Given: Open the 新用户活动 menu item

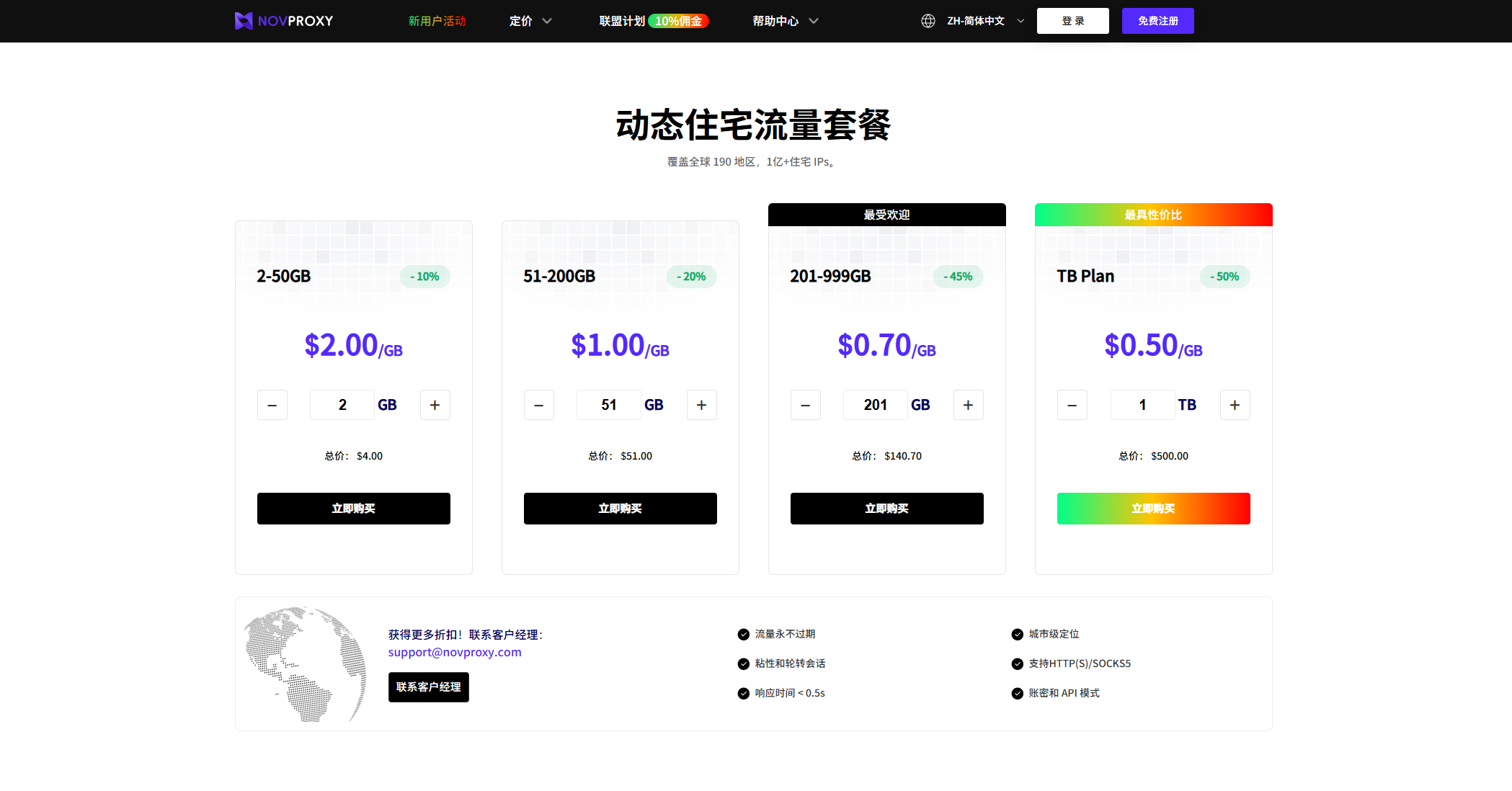Looking at the screenshot, I should [x=437, y=21].
